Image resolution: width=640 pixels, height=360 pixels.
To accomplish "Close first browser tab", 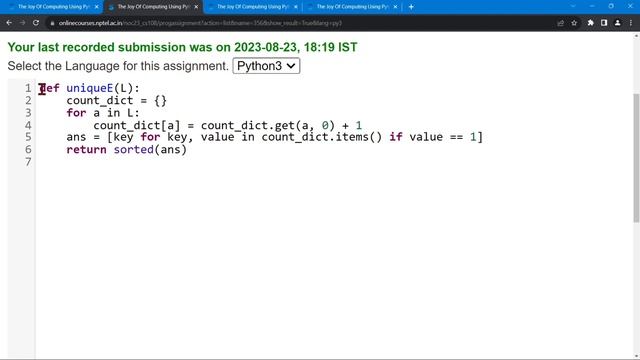I will [97, 7].
